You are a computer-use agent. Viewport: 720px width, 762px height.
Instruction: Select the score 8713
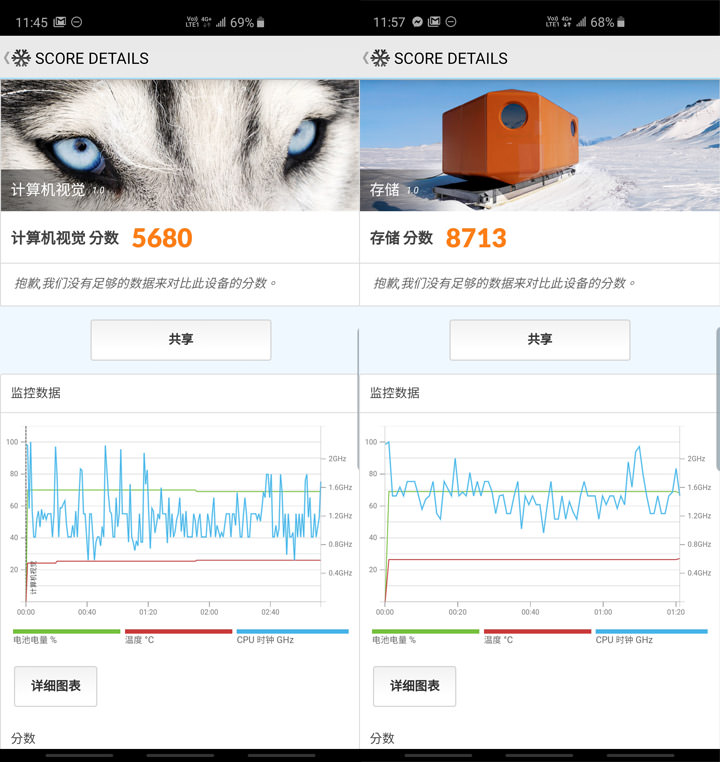[476, 238]
